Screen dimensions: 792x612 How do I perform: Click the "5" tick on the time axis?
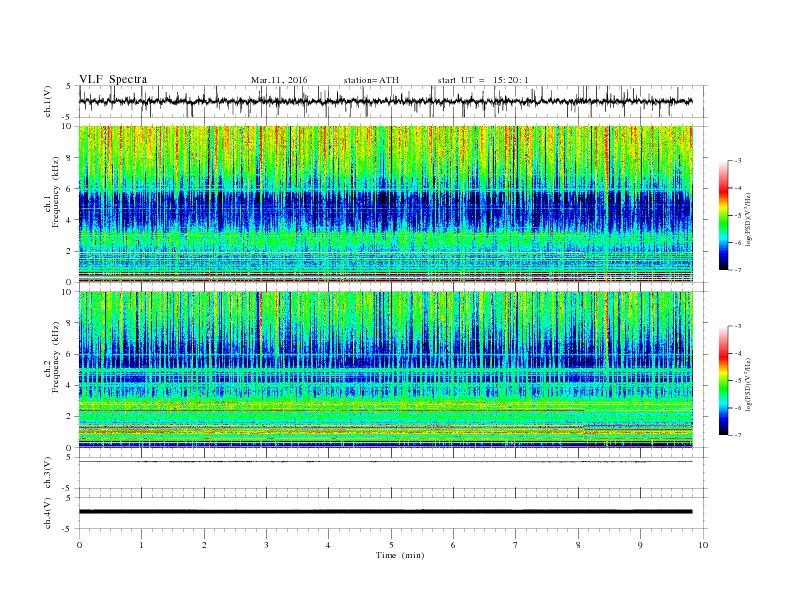click(391, 545)
